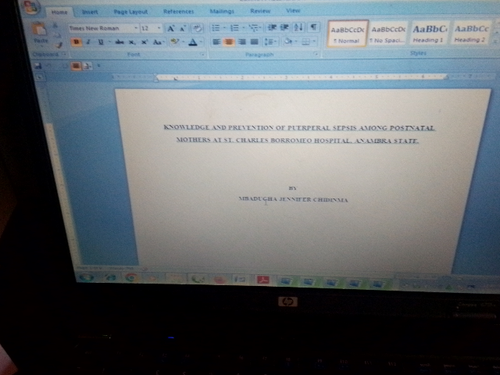
Task: Click the Subscript icon
Action: pyautogui.click(x=132, y=42)
